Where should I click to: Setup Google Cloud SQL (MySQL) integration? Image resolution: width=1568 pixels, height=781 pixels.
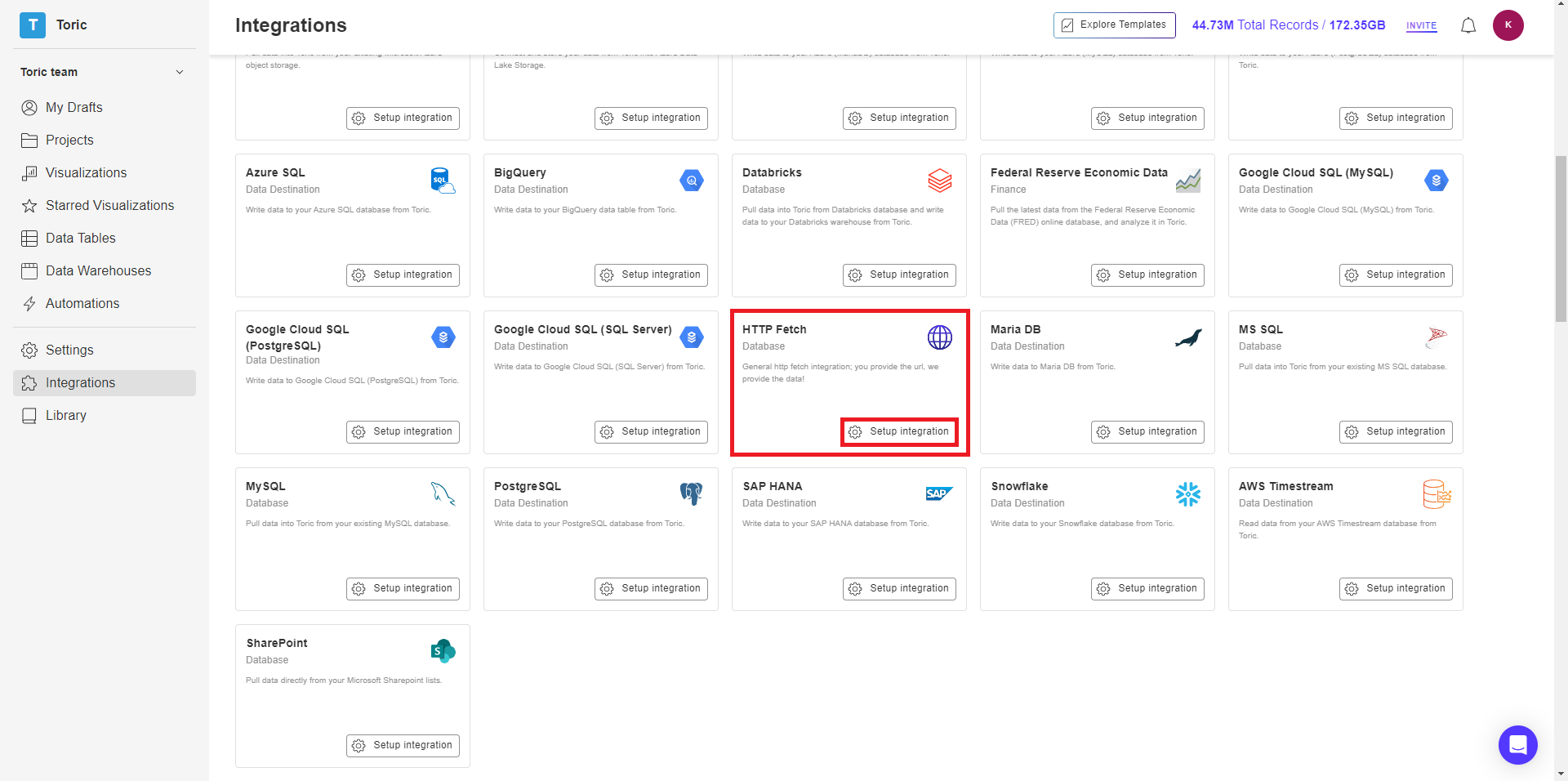tap(1396, 275)
